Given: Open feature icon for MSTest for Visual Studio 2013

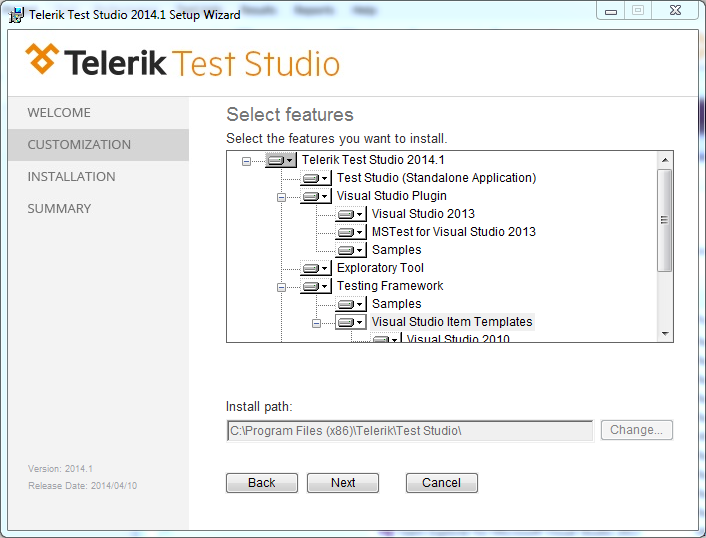Looking at the screenshot, I should [351, 232].
